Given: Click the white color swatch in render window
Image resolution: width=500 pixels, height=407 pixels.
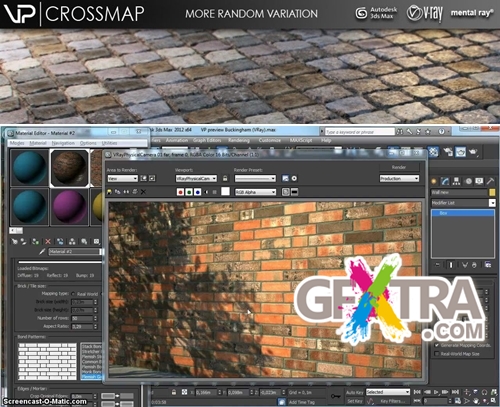Looking at the screenshot, I should pos(226,192).
